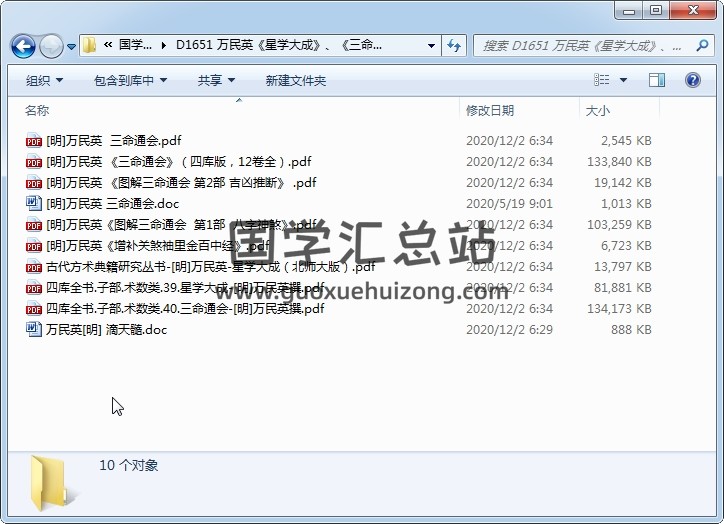Click the D1651 万民英 breadcrumb segment
The image size is (724, 524).
pyautogui.click(x=278, y=45)
